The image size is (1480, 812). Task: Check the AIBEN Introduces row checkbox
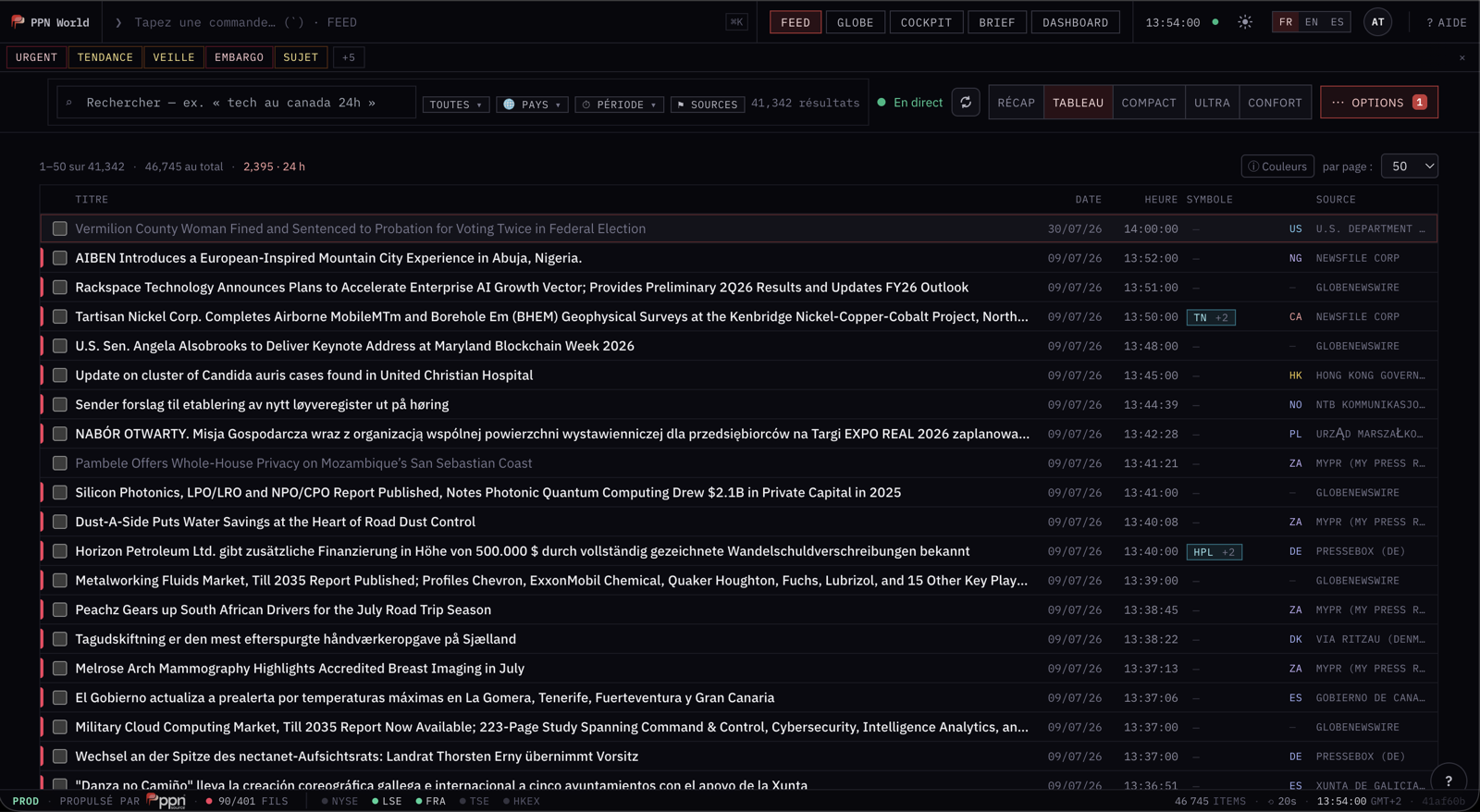pos(60,258)
